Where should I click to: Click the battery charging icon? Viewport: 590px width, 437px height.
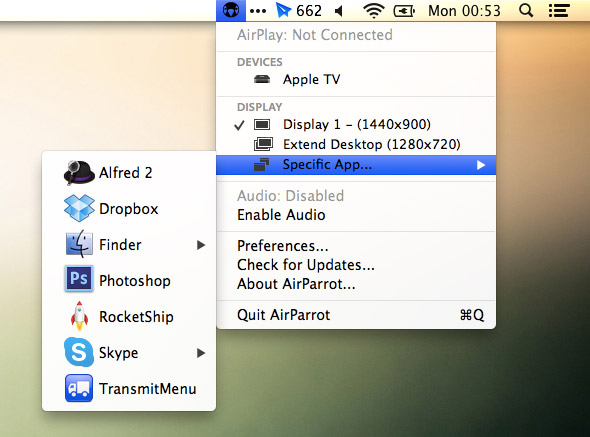coord(404,11)
